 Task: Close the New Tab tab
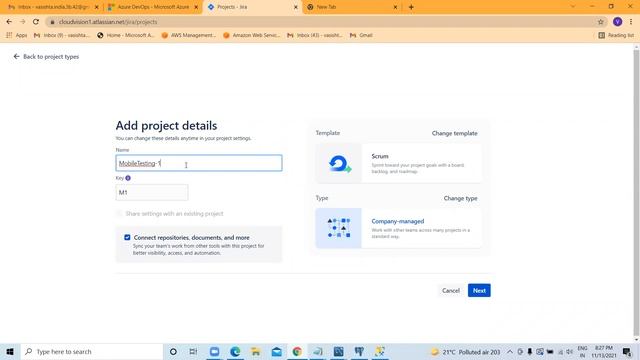(395, 7)
